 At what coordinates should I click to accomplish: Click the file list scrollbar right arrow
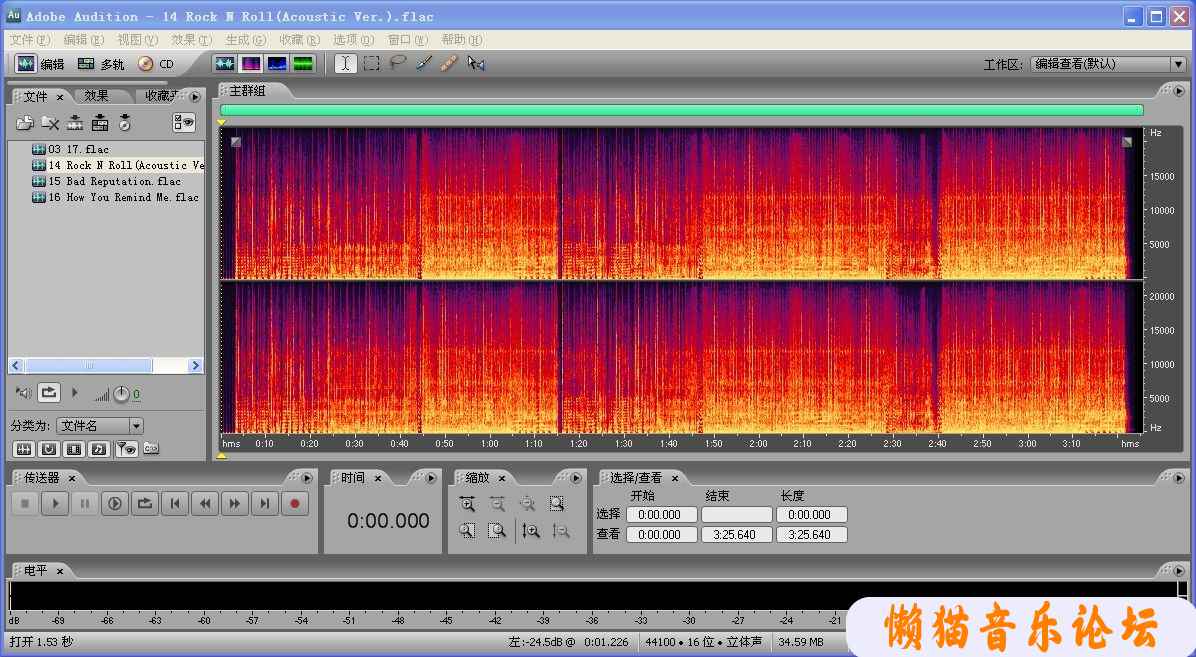click(x=195, y=366)
